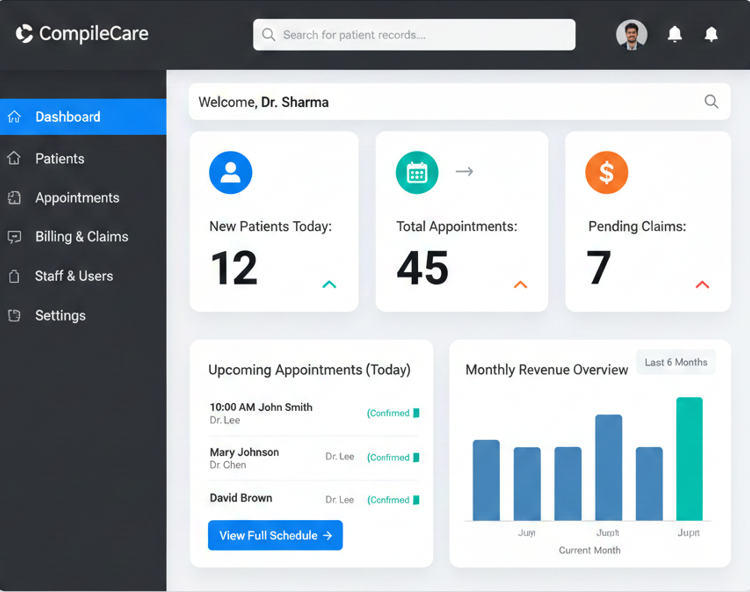Click the Confirmed status for Mary Johnson
Viewport: 750px width, 592px height.
coord(393,458)
